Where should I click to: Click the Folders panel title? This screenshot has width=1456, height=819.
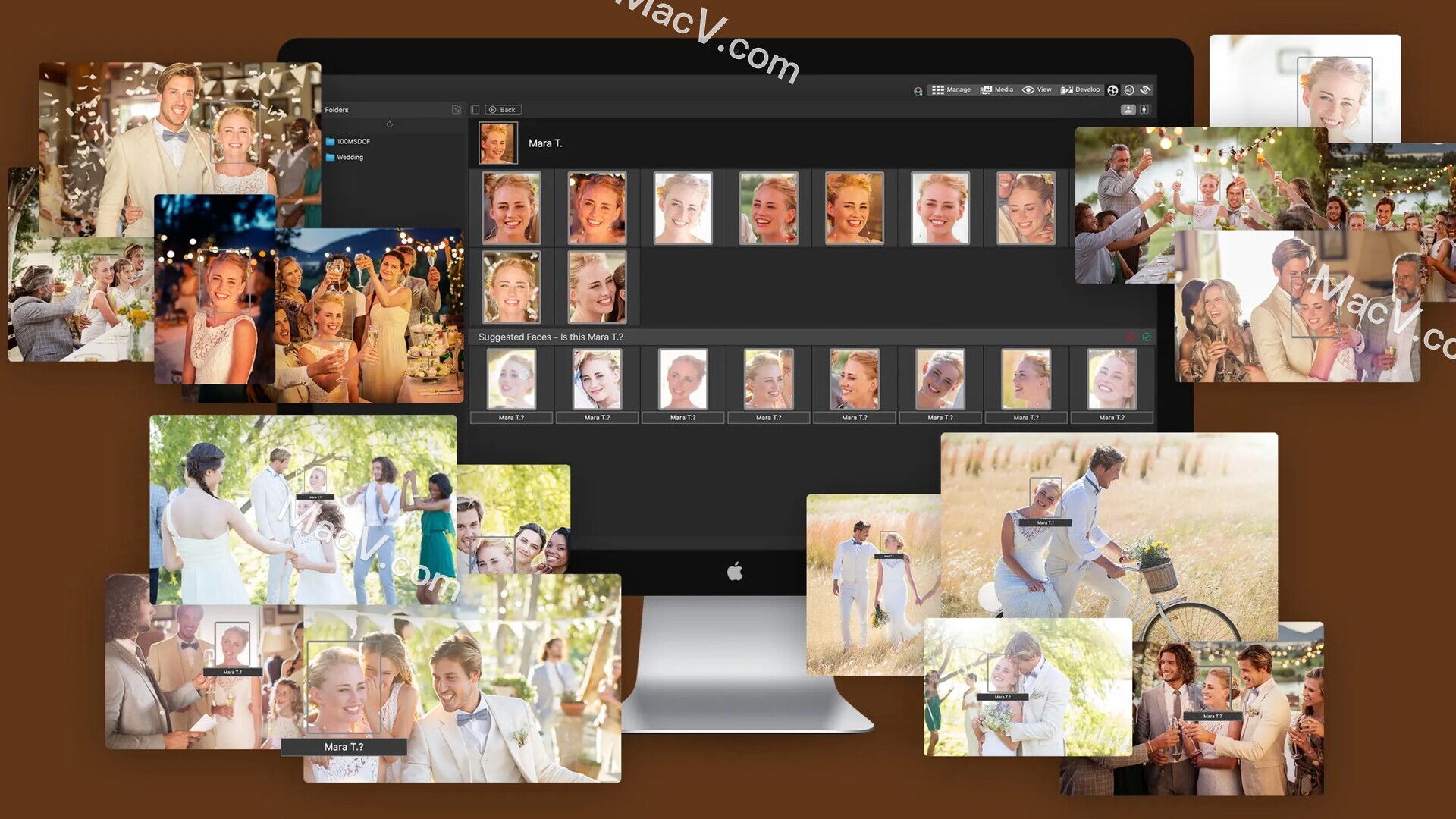coord(337,110)
